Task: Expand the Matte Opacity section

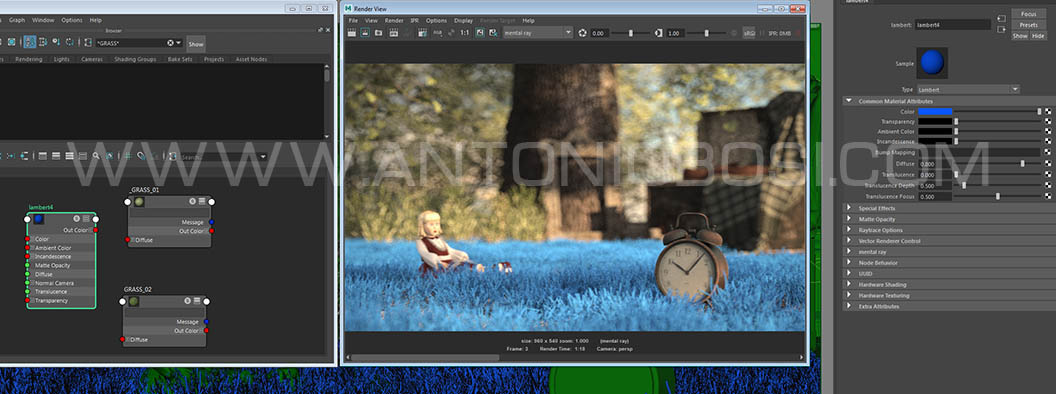Action: tap(849, 219)
